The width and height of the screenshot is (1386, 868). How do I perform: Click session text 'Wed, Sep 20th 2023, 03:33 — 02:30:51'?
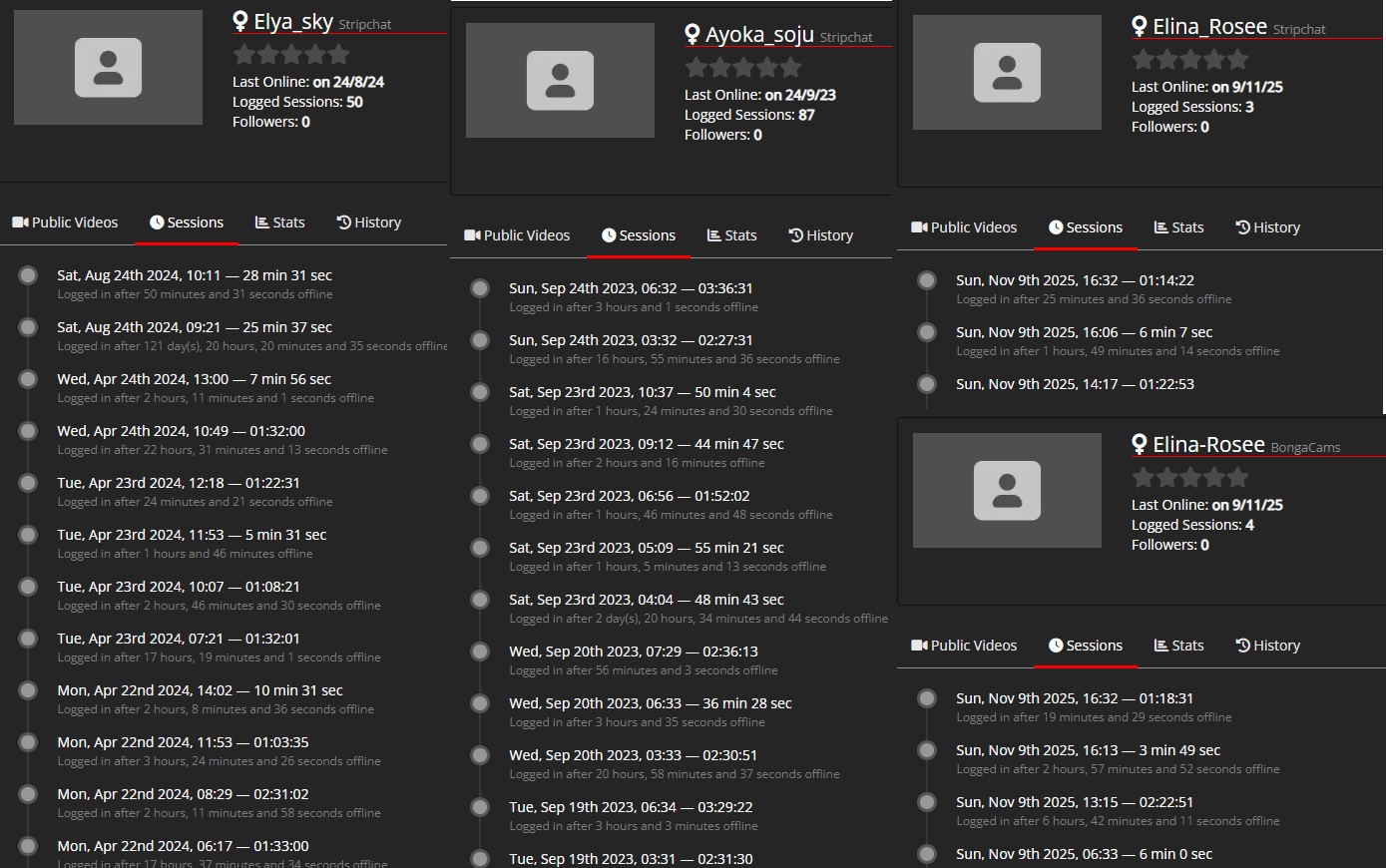click(x=633, y=755)
